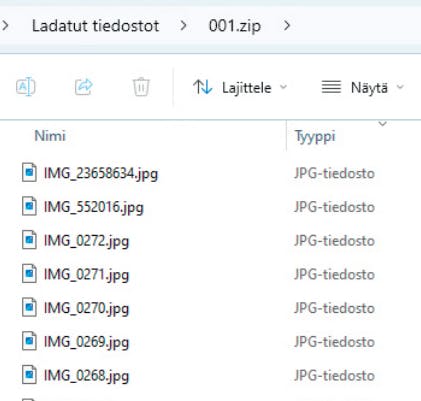Sort by the Nimi column header
421x401 pixels.
click(x=50, y=136)
